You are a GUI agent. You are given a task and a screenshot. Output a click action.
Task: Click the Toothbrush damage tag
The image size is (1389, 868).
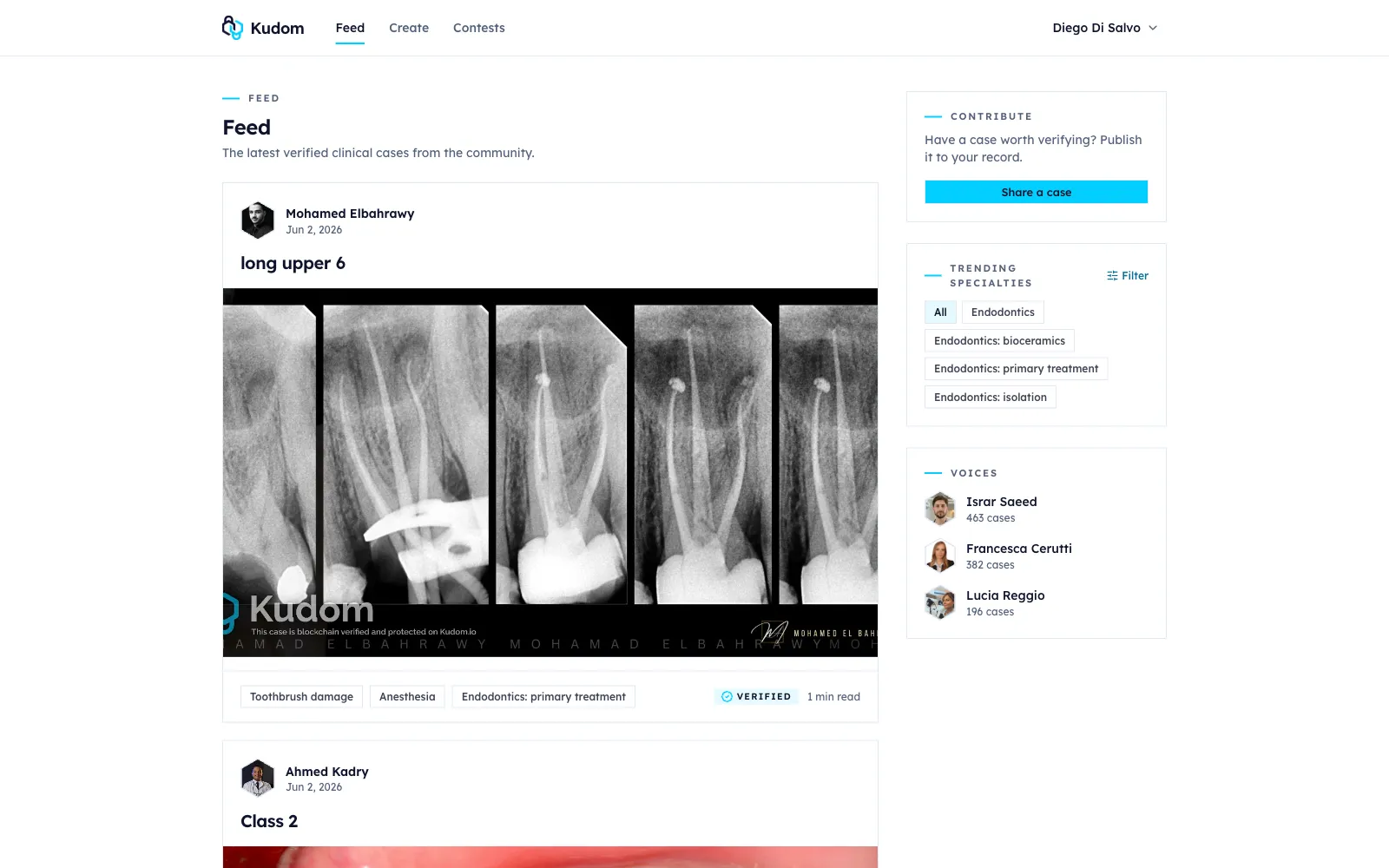(301, 697)
